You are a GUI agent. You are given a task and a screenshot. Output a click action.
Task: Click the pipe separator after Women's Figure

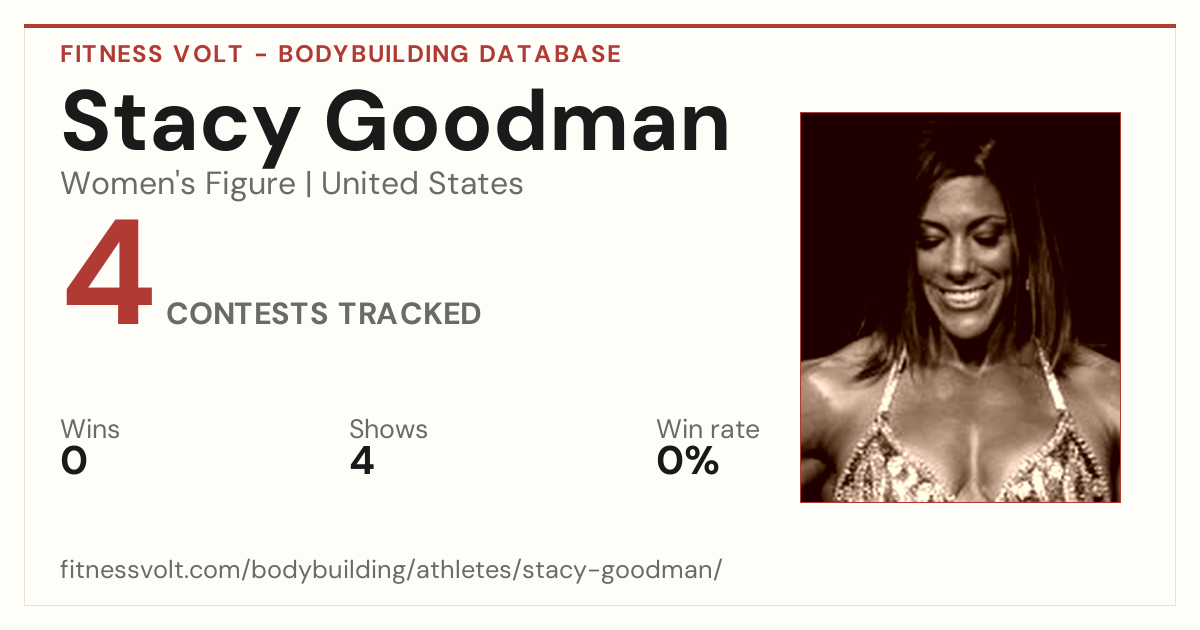click(x=308, y=184)
